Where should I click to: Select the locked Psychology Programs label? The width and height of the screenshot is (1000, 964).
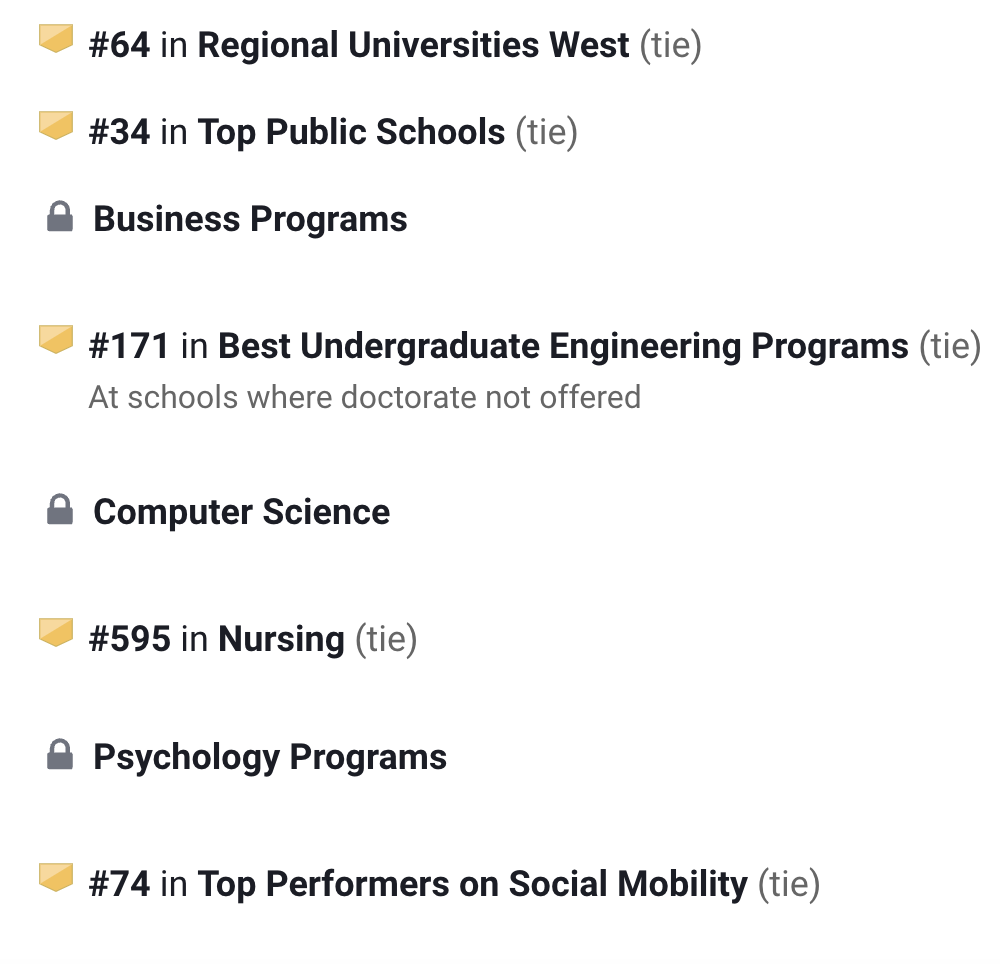[x=270, y=757]
